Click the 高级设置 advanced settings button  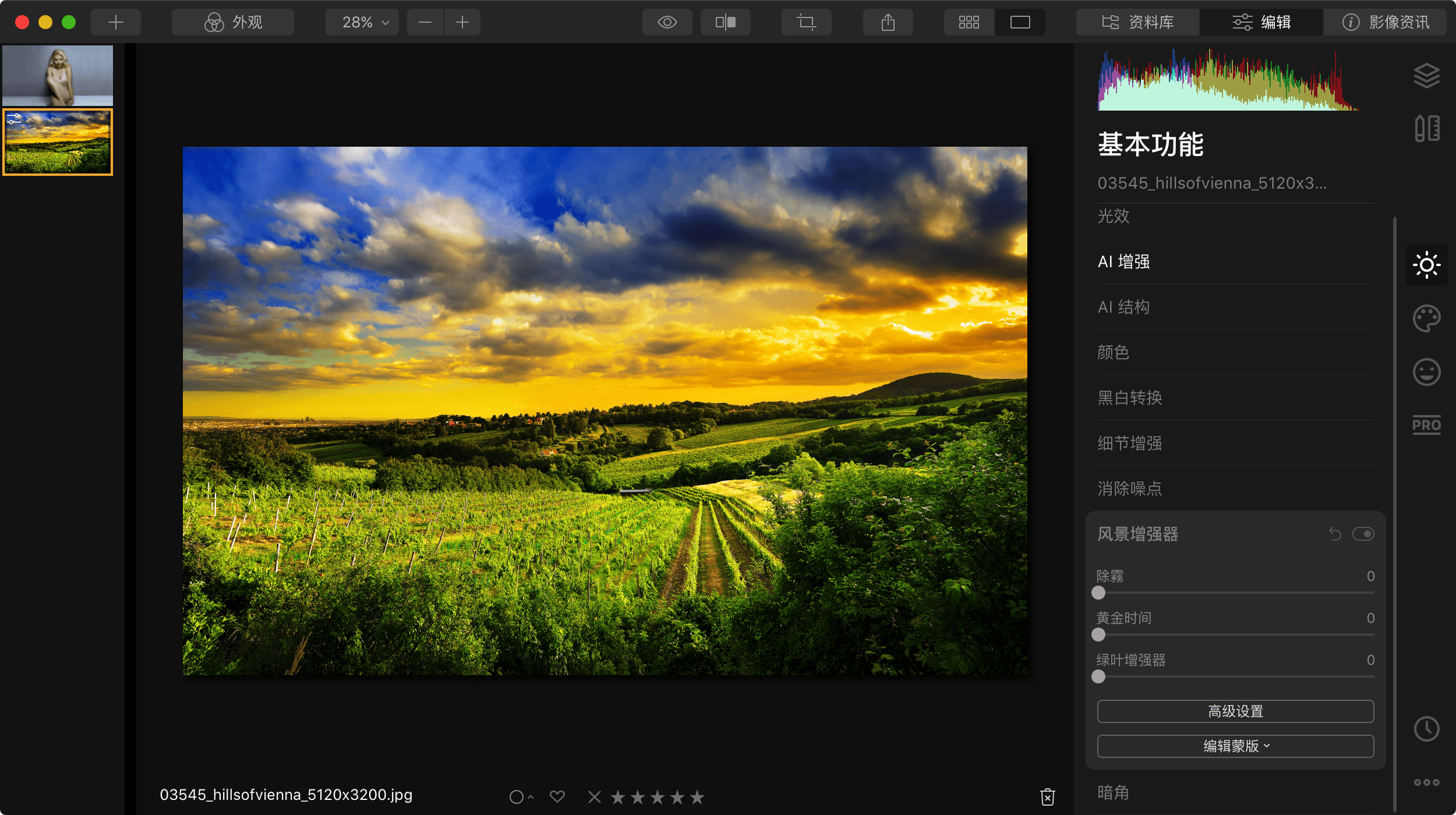click(1236, 711)
